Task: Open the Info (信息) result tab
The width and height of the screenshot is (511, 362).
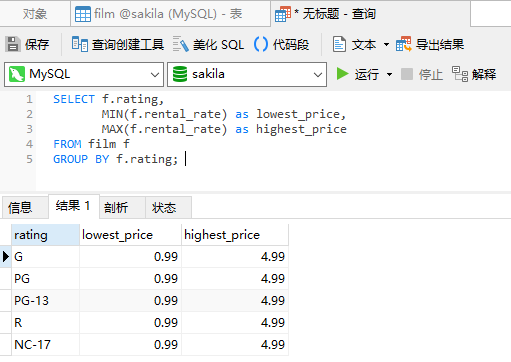Action: tap(25, 207)
